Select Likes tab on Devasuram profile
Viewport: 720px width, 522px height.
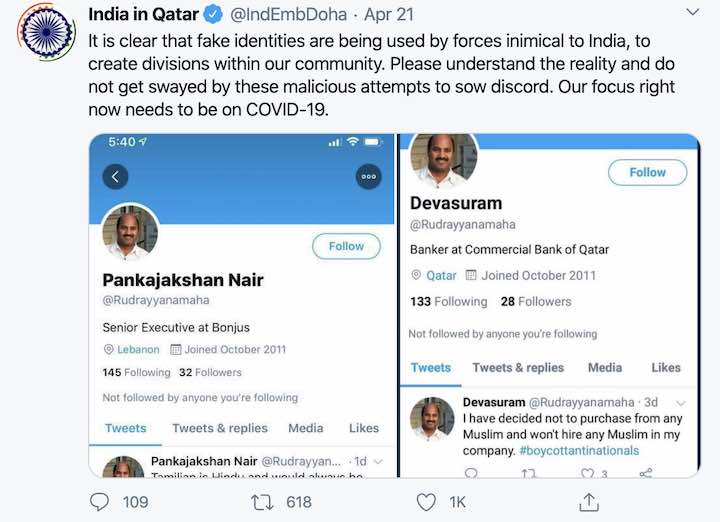coord(666,367)
